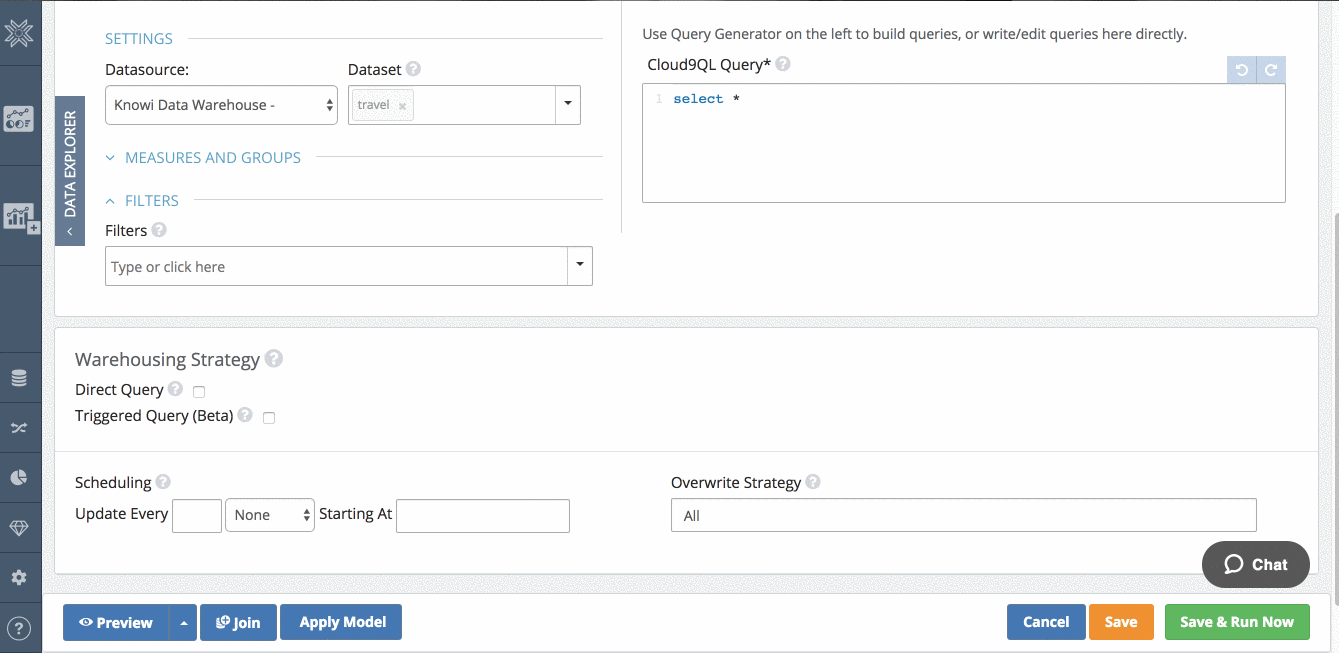Click the Scheduling help icon
Image resolution: width=1339 pixels, height=653 pixels.
[163, 482]
